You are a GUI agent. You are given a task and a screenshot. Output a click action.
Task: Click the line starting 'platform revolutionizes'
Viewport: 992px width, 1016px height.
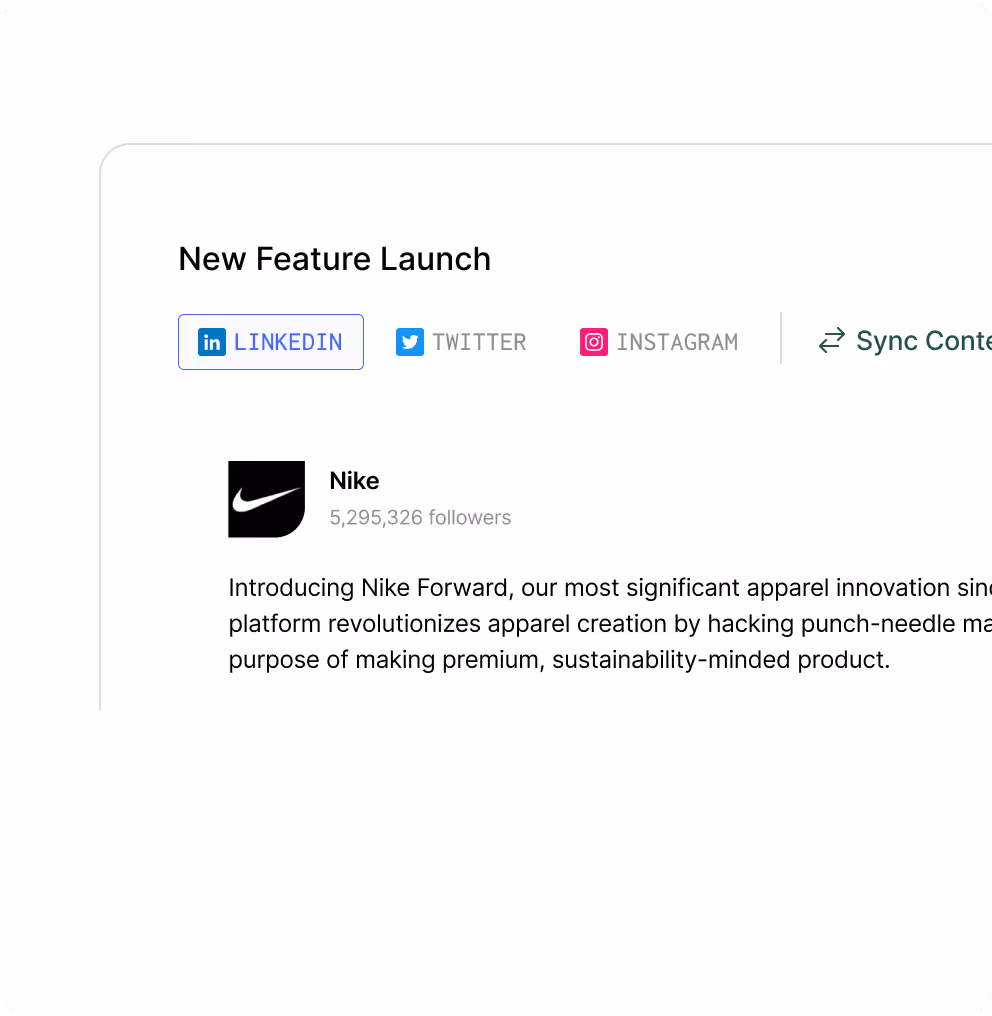click(610, 624)
